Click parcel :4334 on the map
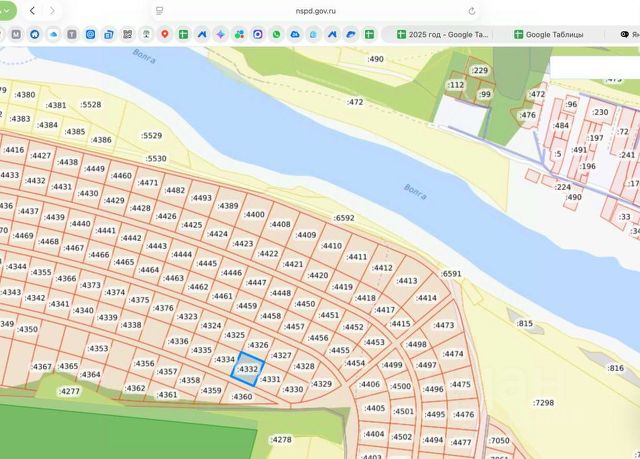640x459 pixels. pos(224,359)
